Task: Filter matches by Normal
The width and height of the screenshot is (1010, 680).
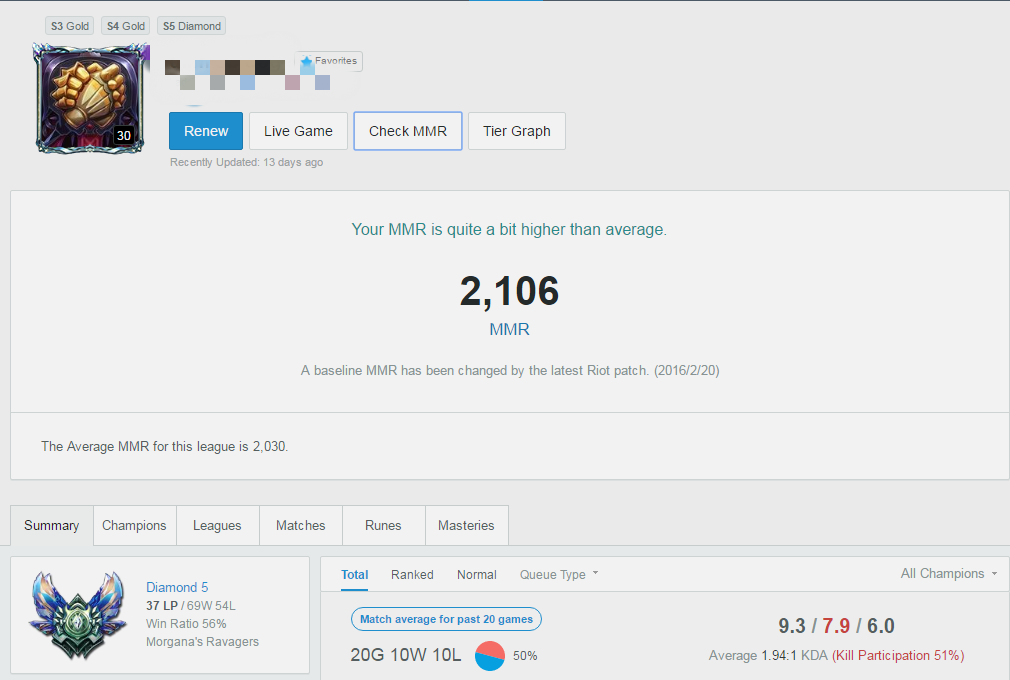Action: [x=477, y=574]
